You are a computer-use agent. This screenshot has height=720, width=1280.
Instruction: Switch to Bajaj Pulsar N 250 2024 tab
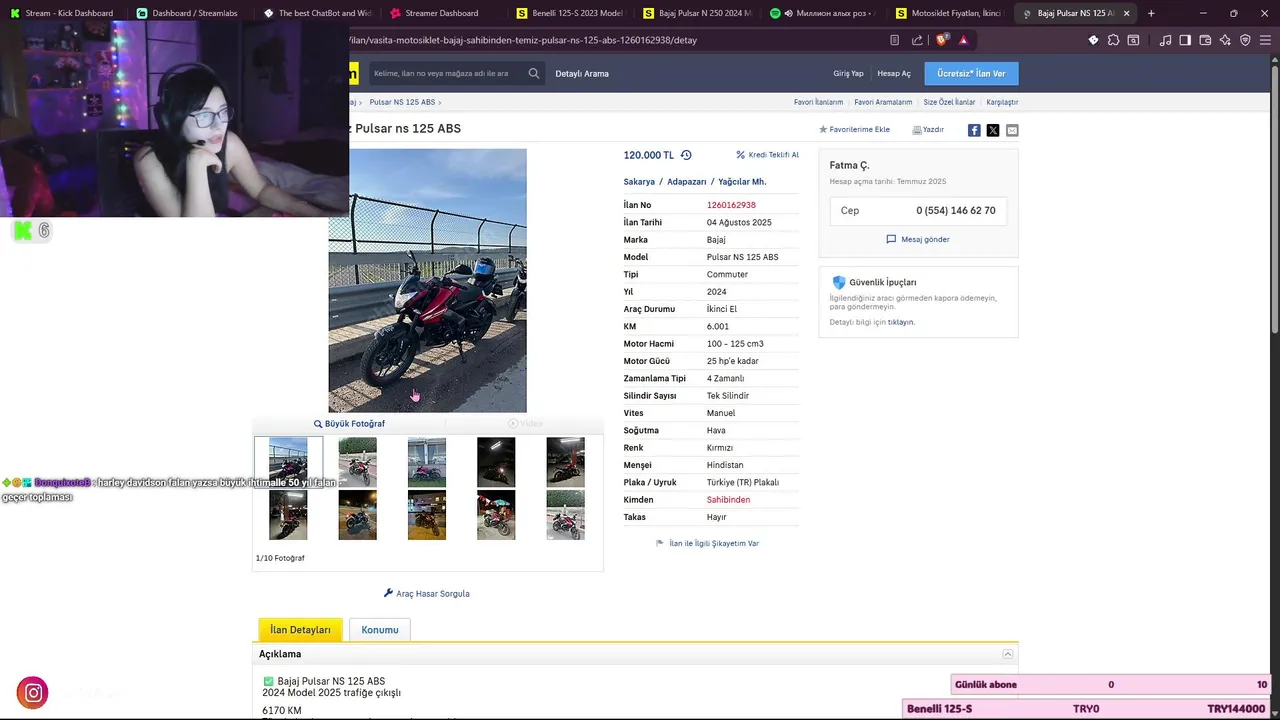697,13
